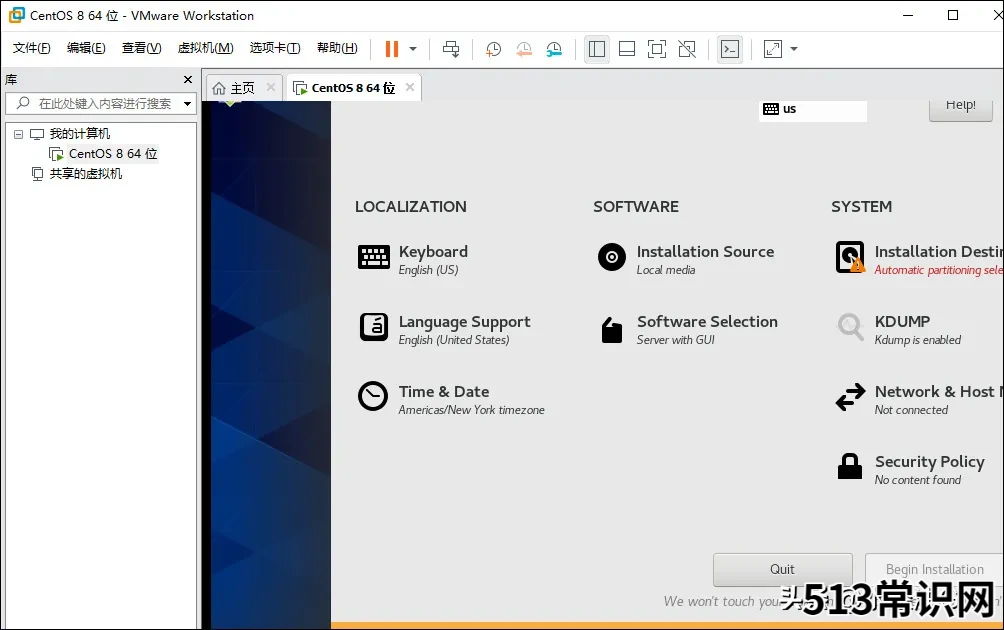Toggle the library sidebar view
Viewport: 1004px width, 630px height.
click(597, 49)
